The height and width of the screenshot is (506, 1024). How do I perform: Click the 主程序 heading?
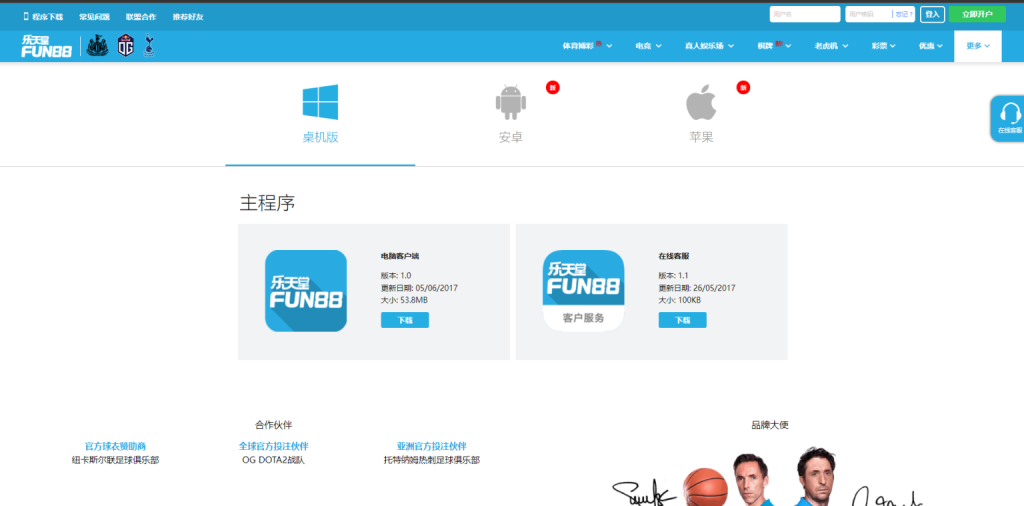coord(268,203)
